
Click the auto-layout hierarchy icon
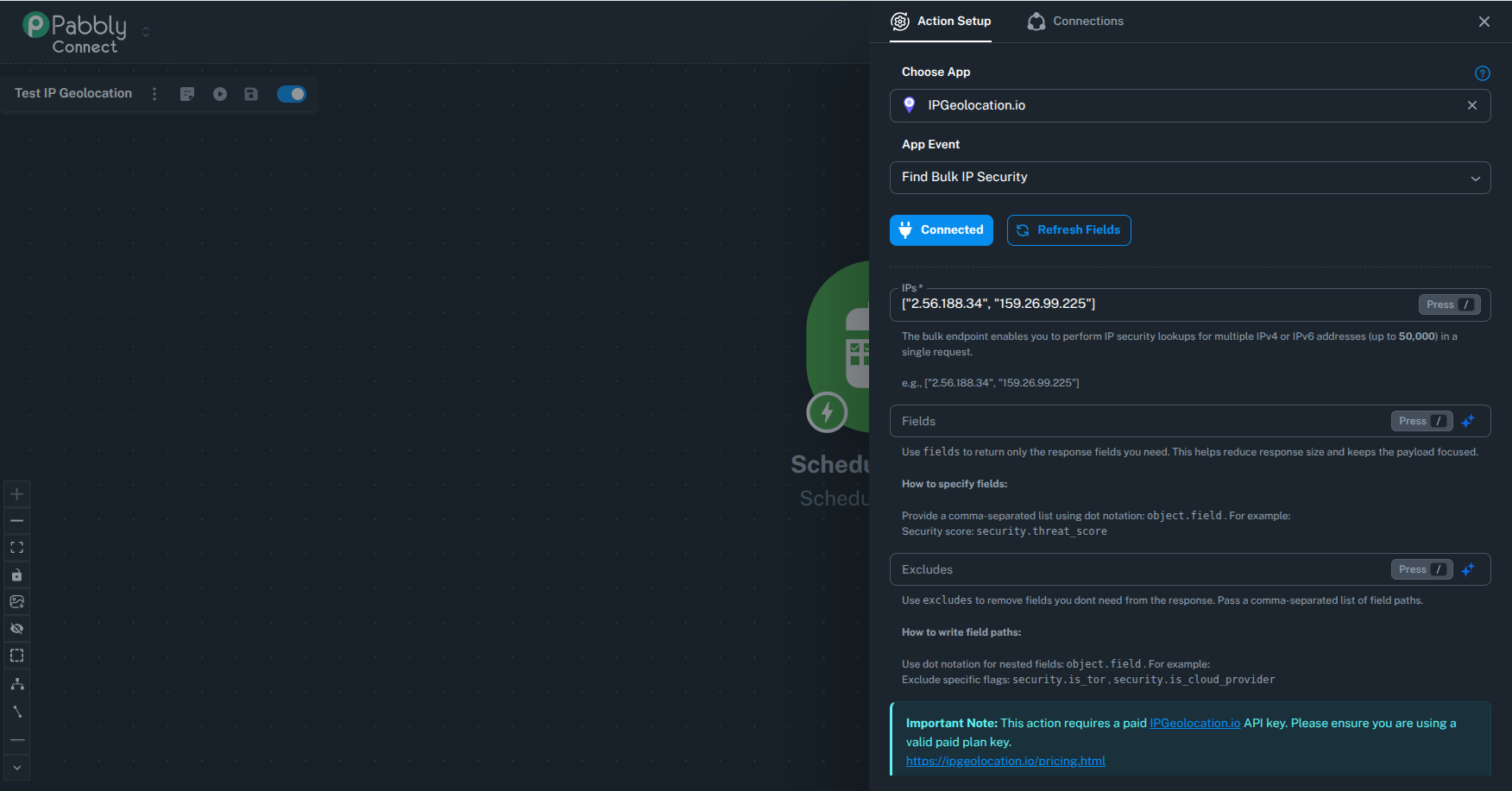coord(16,684)
